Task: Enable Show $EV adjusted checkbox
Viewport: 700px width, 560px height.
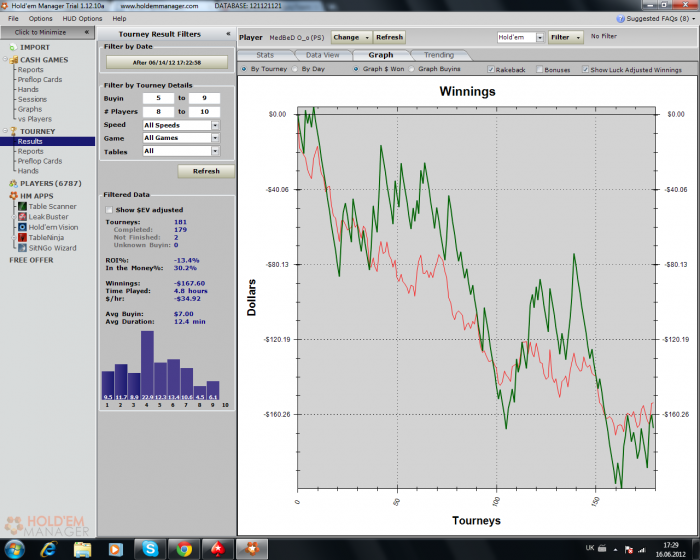Action: click(x=109, y=210)
